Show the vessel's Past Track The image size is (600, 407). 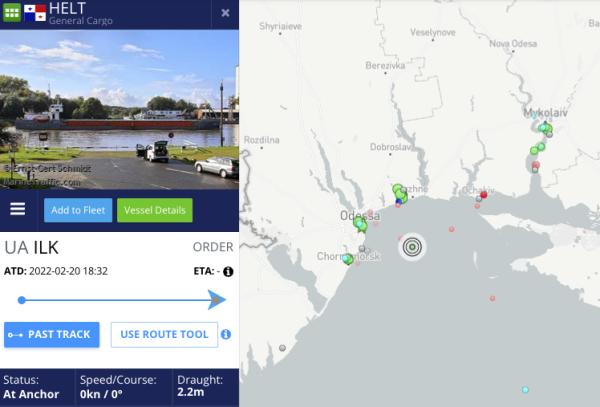(x=52, y=335)
